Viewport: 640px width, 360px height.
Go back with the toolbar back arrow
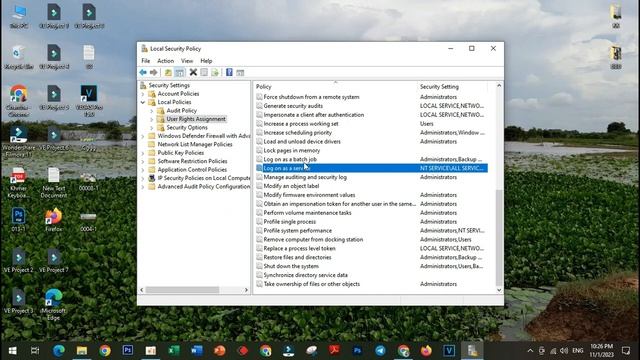pyautogui.click(x=143, y=72)
